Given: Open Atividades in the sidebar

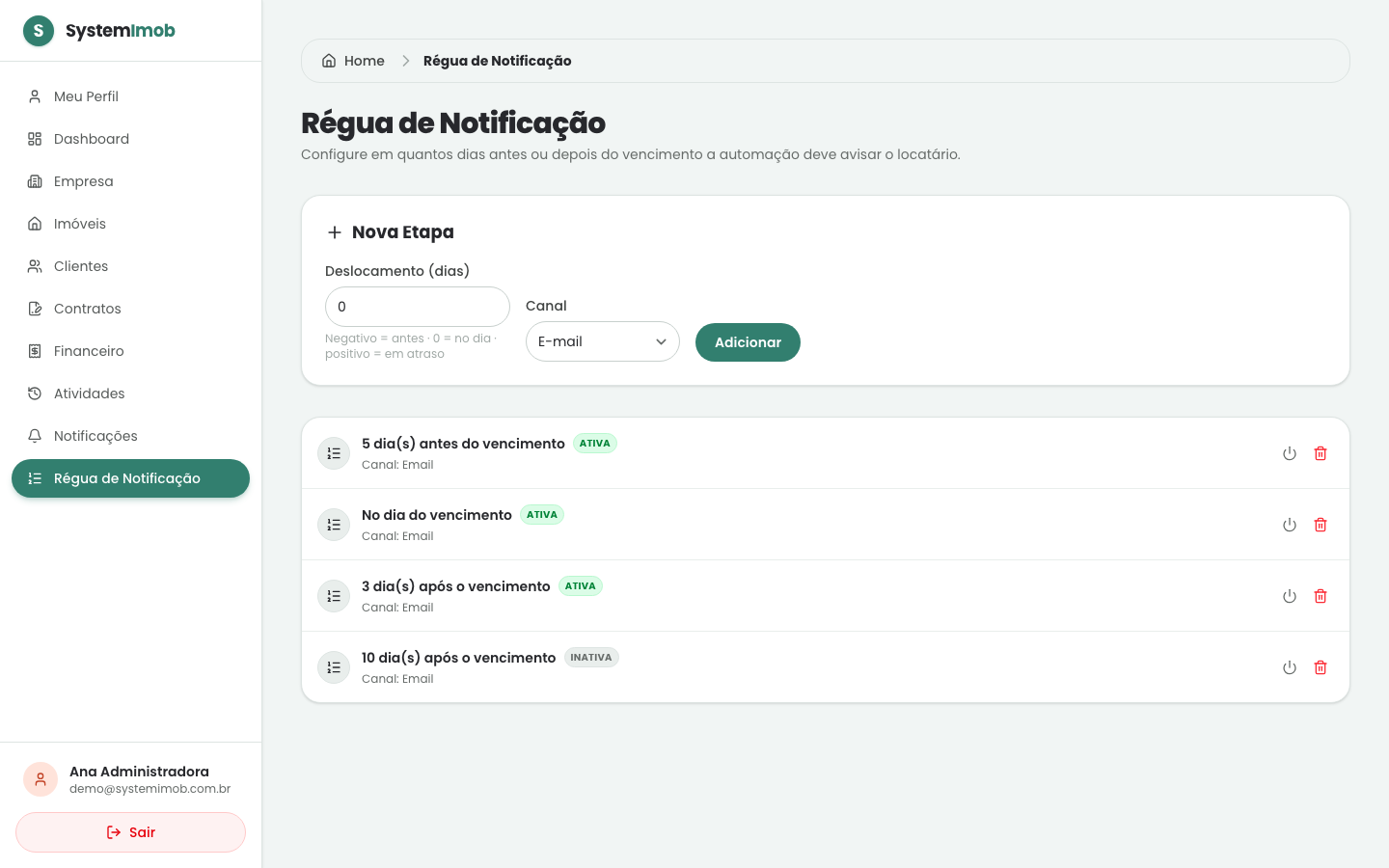Looking at the screenshot, I should 130,393.
